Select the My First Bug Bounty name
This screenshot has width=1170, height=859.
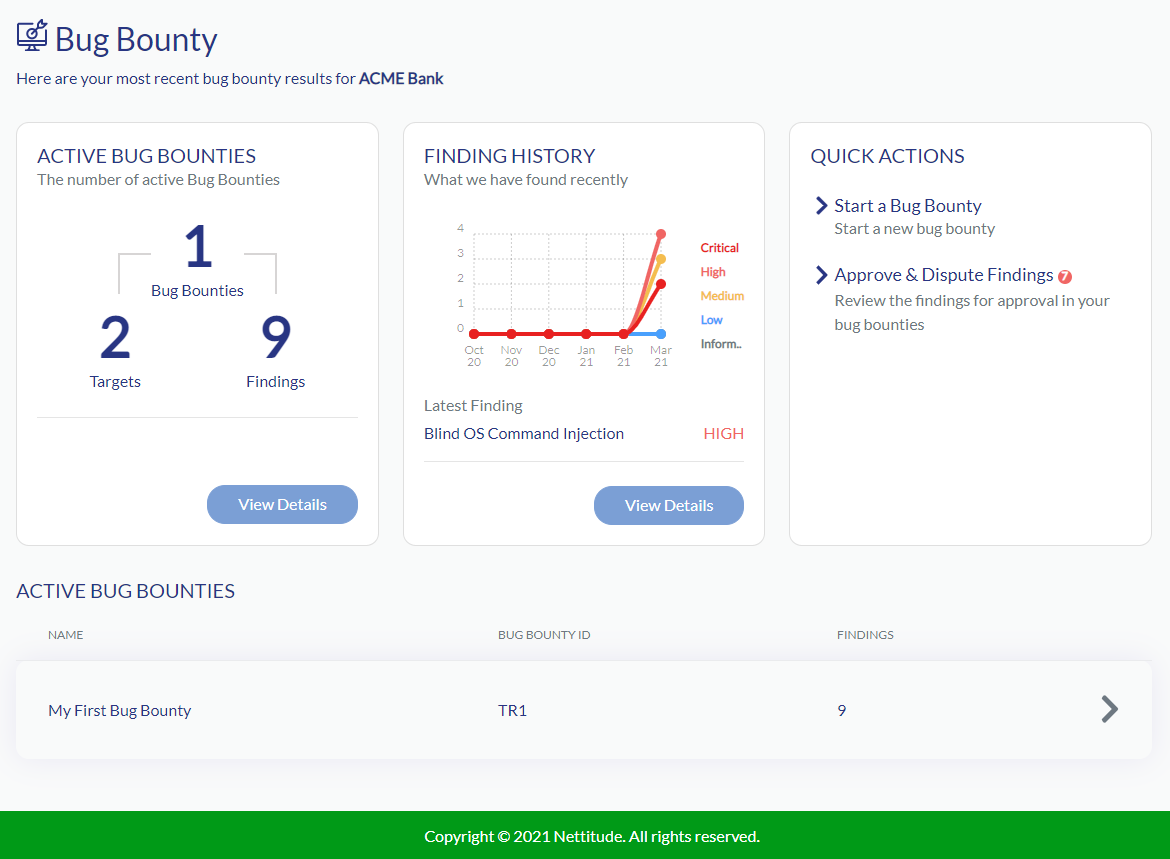pyautogui.click(x=119, y=710)
